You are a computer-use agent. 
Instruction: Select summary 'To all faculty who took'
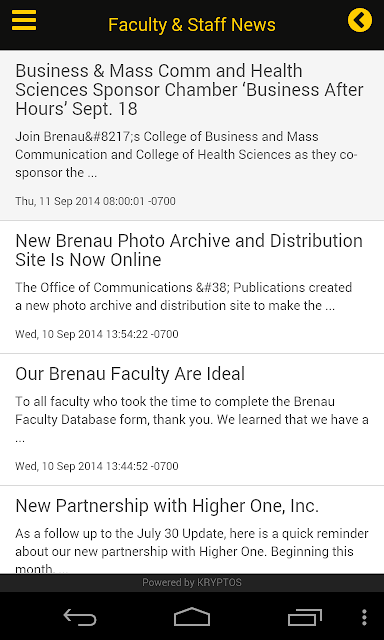click(192, 420)
